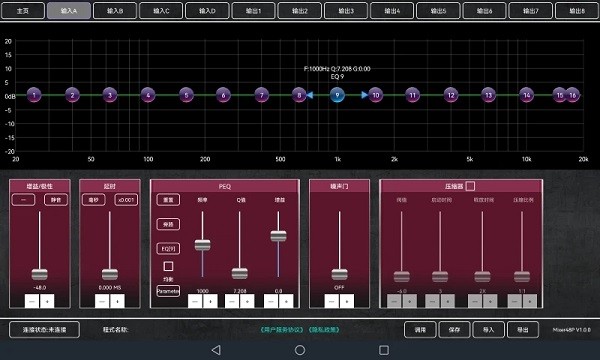Click the compressor 阈值 threshold fader handle
Image resolution: width=600 pixels, height=360 pixels.
tap(401, 276)
